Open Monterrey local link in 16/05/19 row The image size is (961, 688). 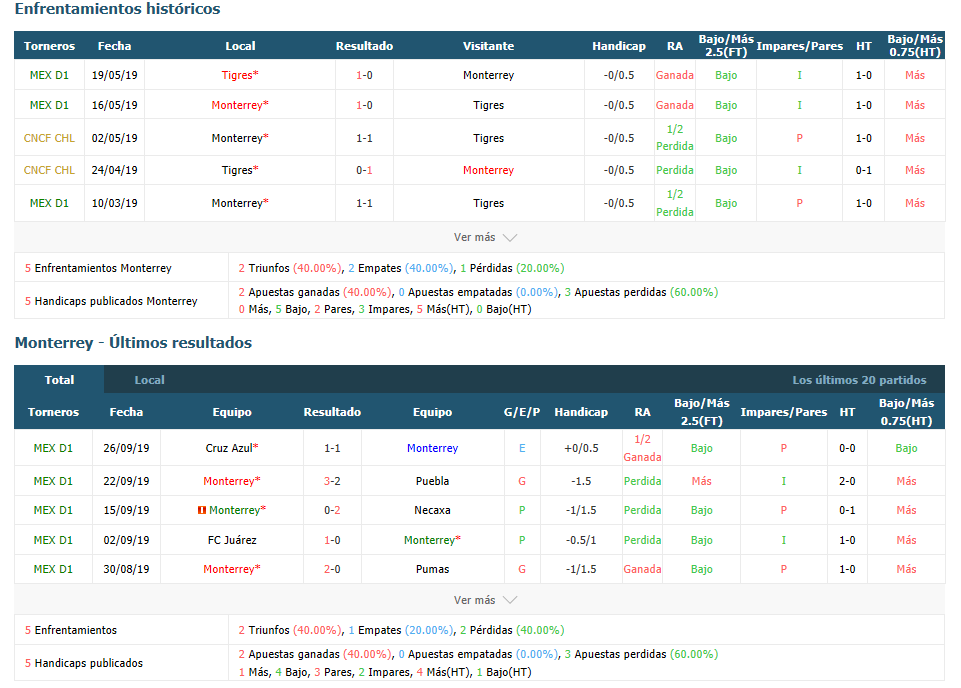point(240,105)
